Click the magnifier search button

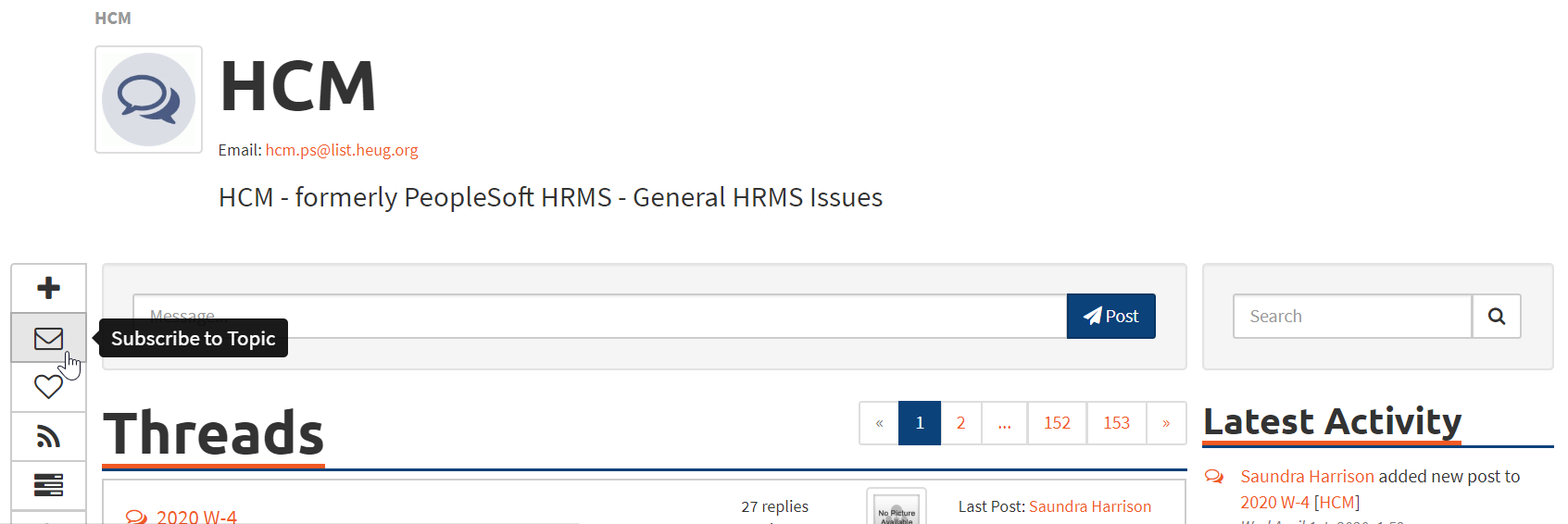tap(1496, 317)
